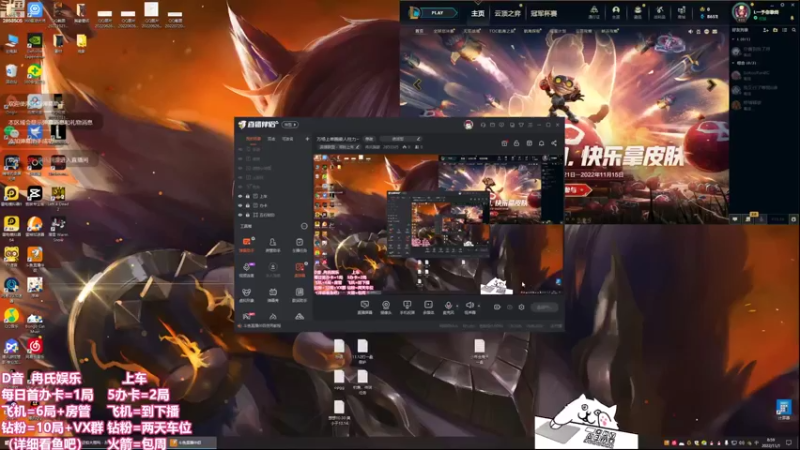This screenshot has width=800, height=450.
Task: Open the screen capture source in streaming app
Action: coord(364,307)
